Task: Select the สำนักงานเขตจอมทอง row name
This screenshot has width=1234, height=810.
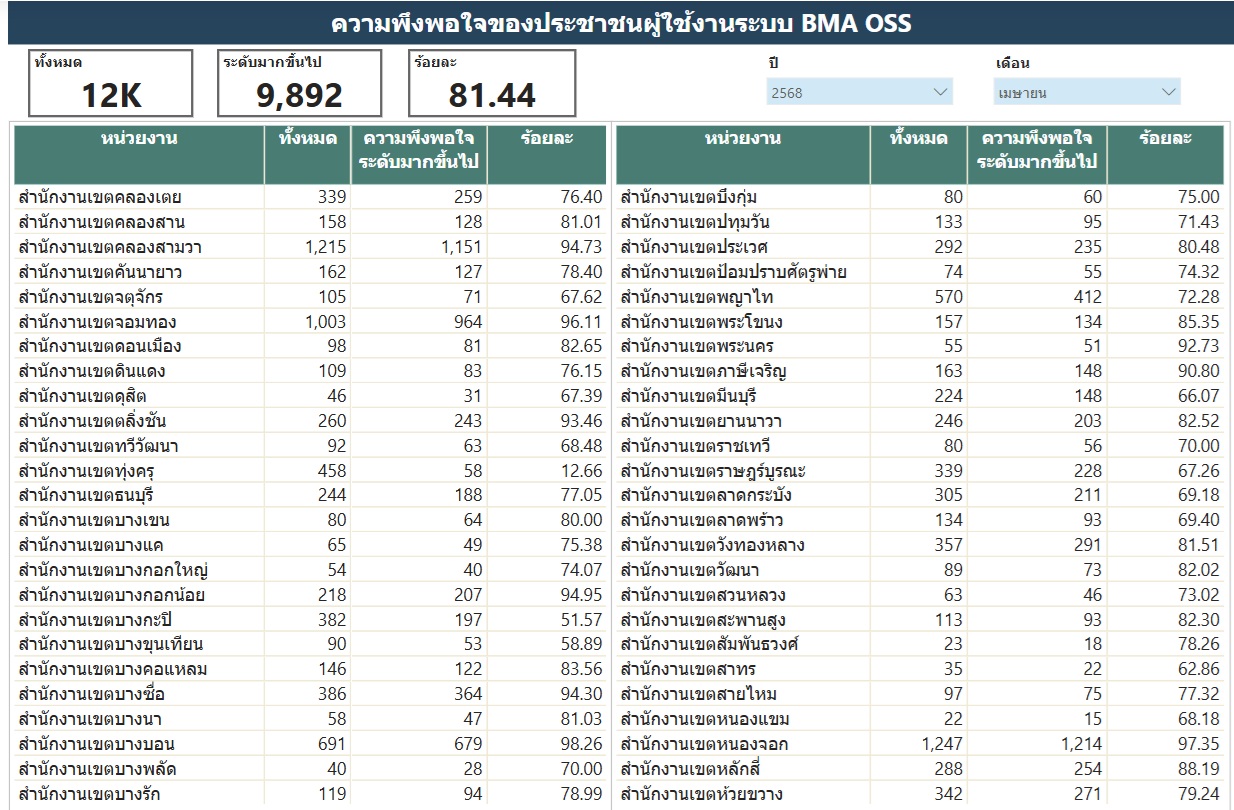Action: (x=100, y=322)
